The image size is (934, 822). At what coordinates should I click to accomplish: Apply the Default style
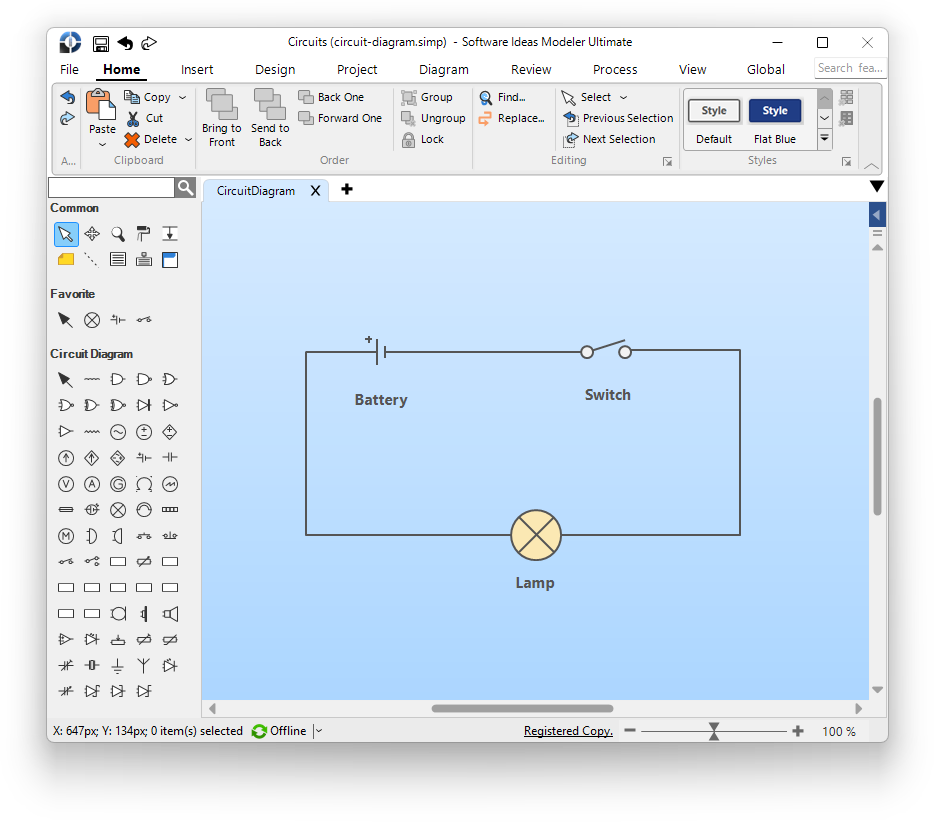pyautogui.click(x=714, y=118)
